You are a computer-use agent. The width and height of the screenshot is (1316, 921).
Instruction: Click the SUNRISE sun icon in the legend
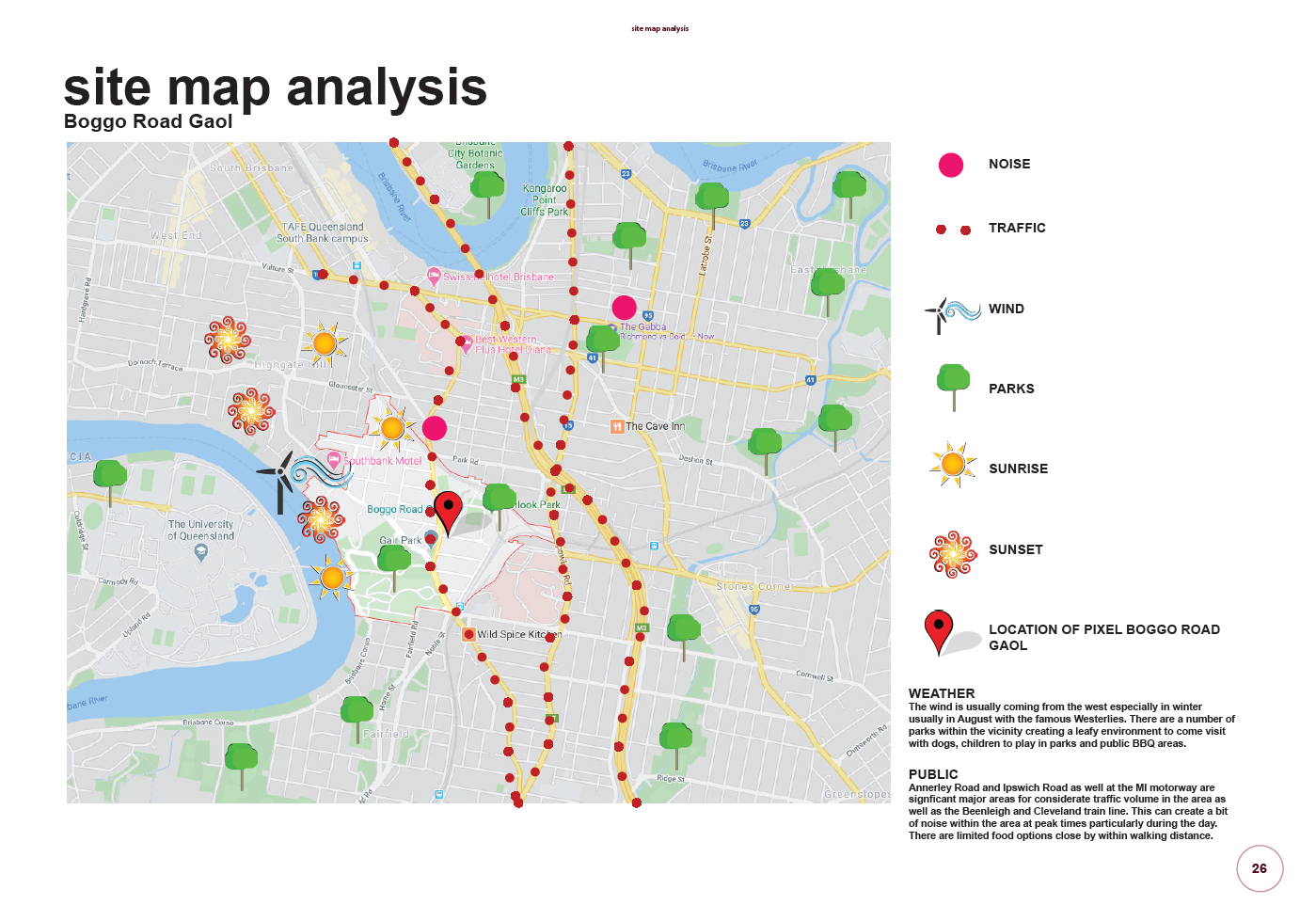(953, 464)
